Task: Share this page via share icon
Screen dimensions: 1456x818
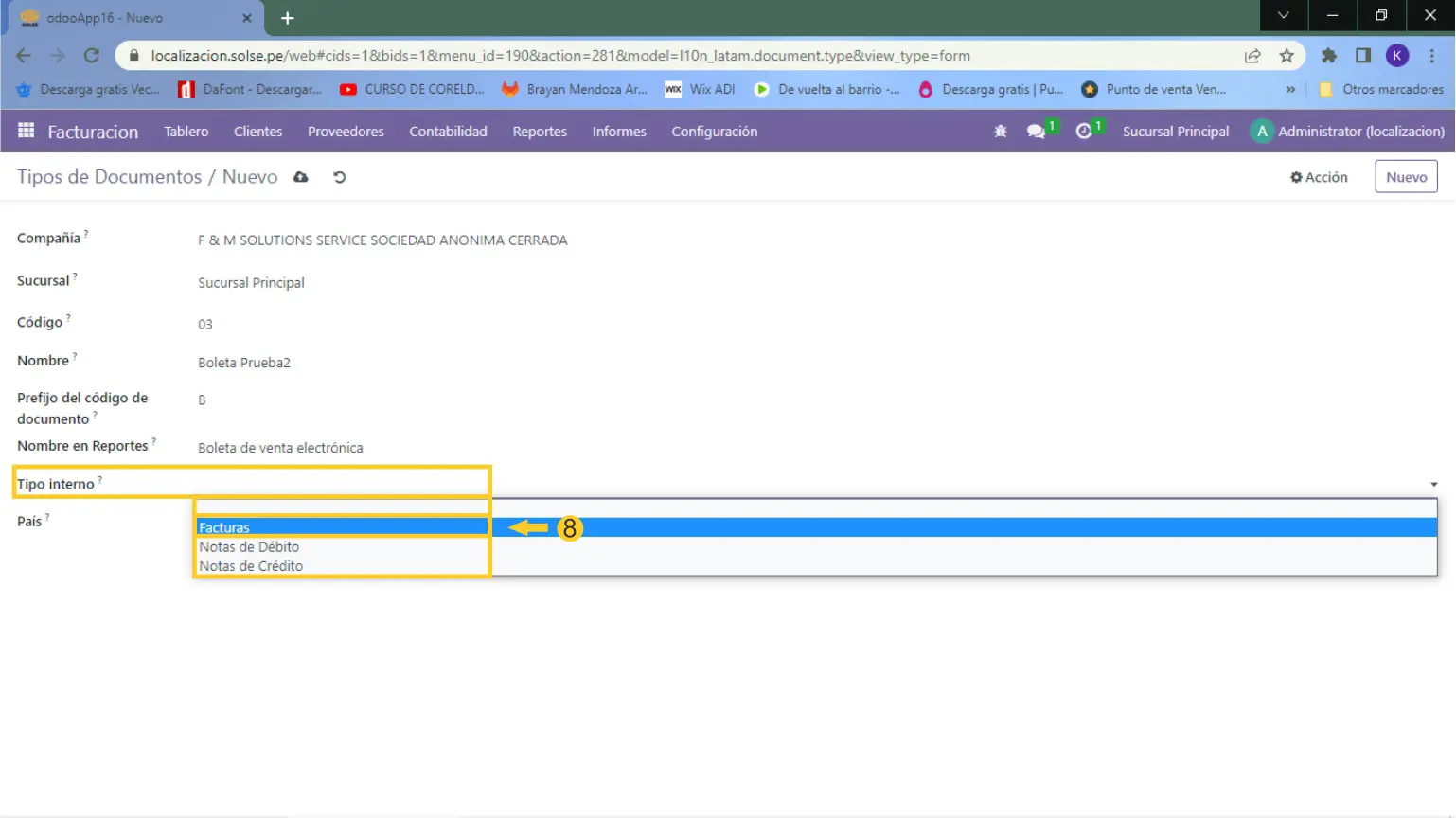Action: 1252,56
